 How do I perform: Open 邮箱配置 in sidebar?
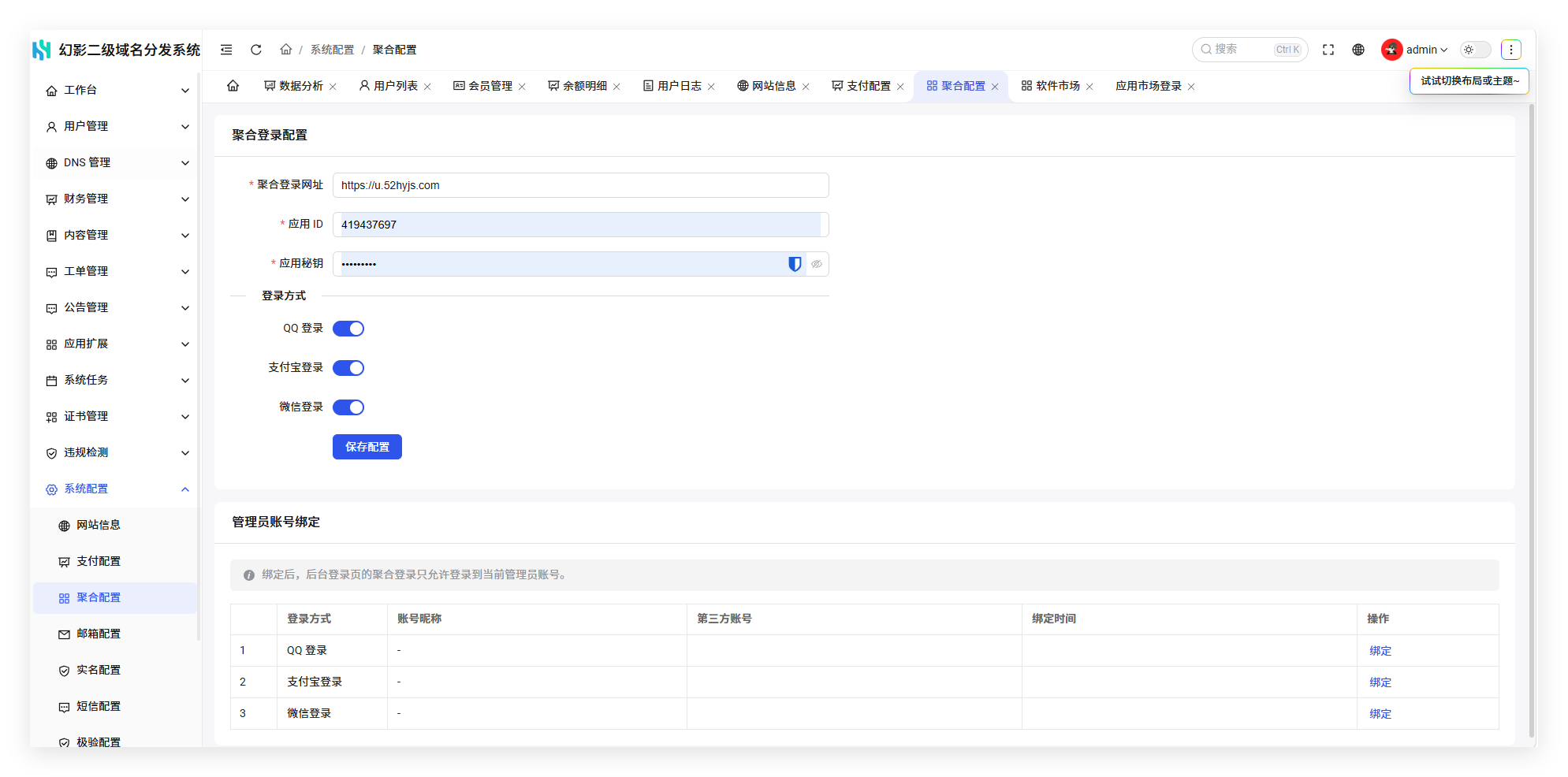pyautogui.click(x=115, y=634)
